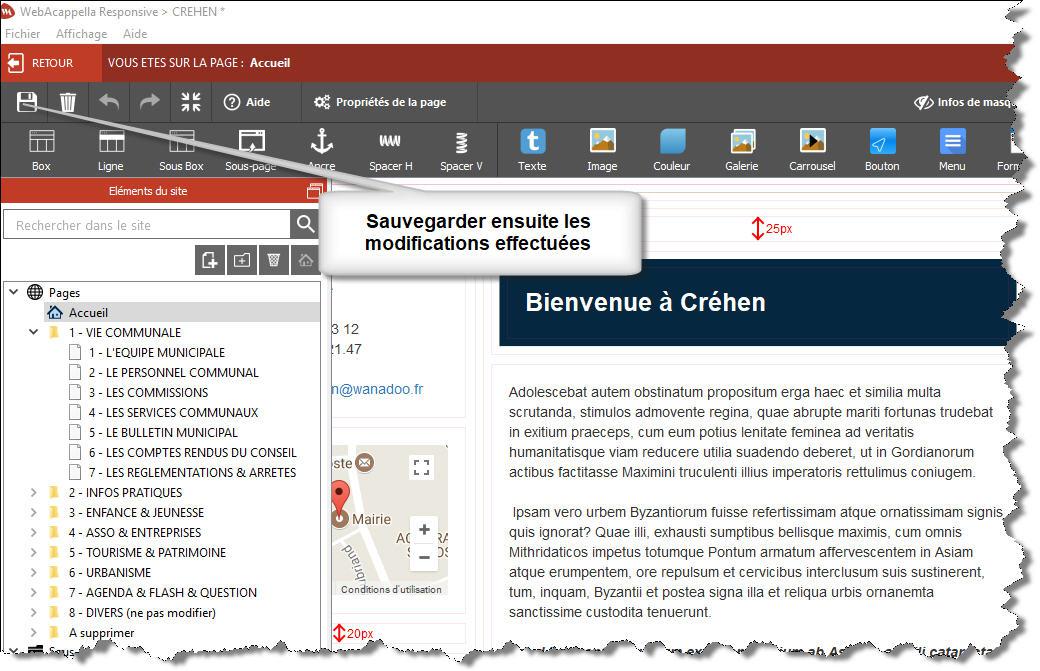Open the Fichier menu

(23, 34)
